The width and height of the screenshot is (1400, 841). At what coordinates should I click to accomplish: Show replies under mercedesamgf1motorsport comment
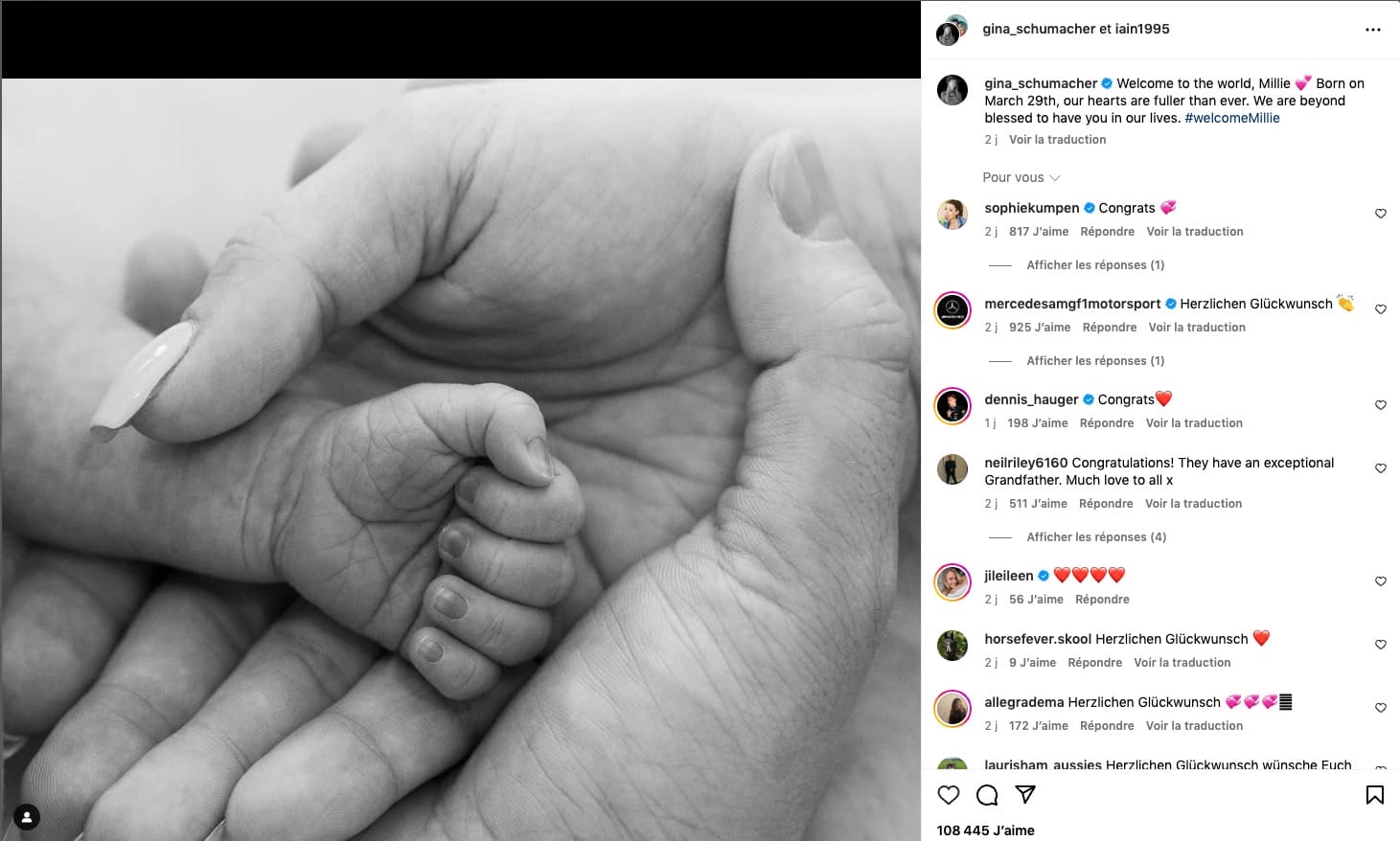(1095, 361)
